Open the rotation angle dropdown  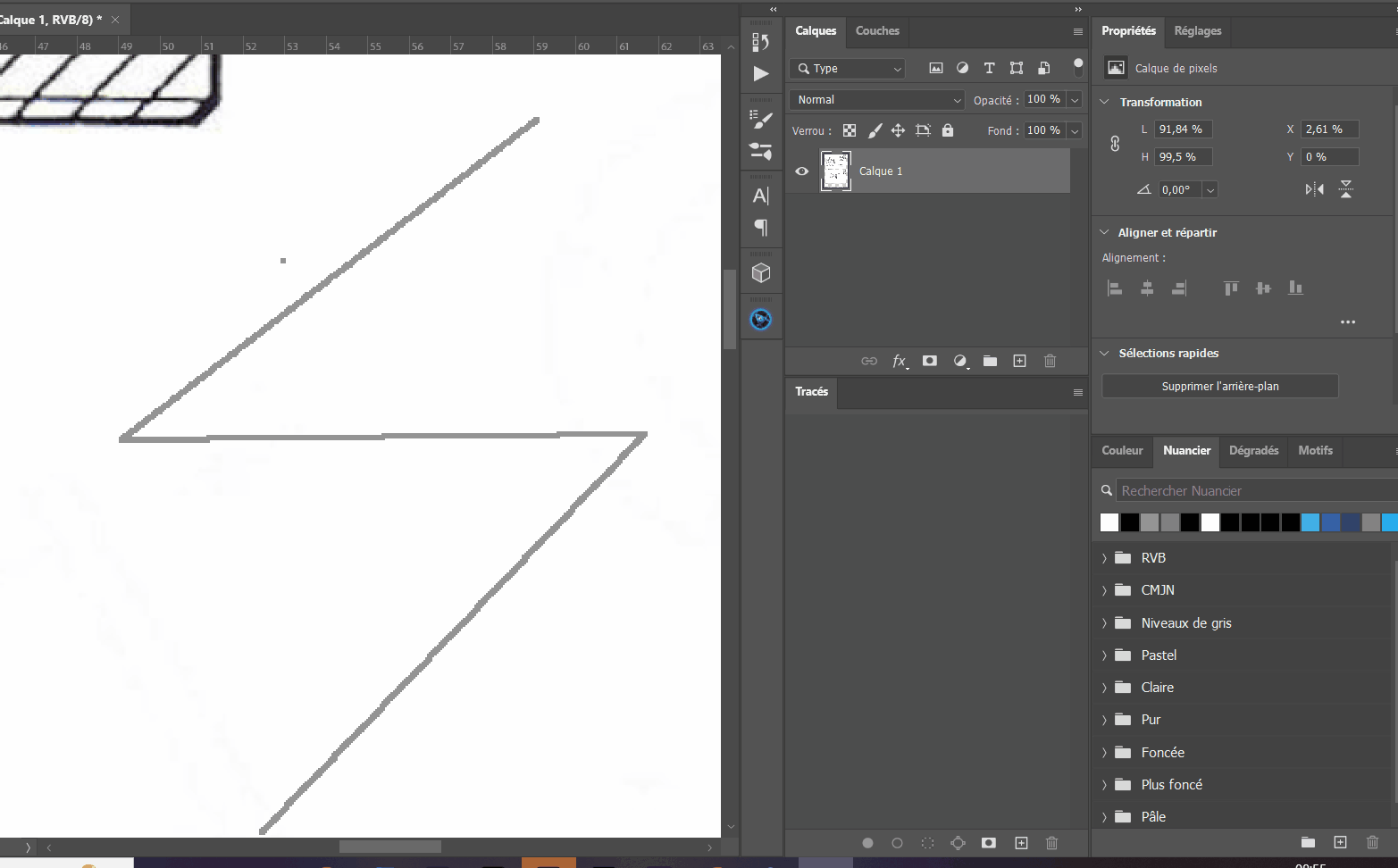coord(1210,189)
